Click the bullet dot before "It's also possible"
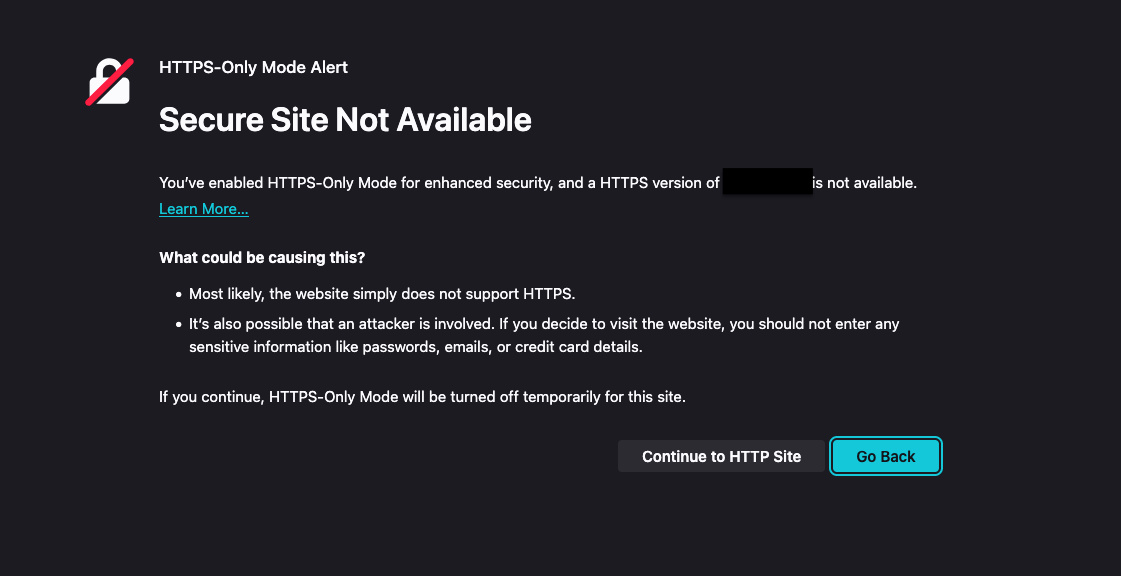 click(x=178, y=325)
